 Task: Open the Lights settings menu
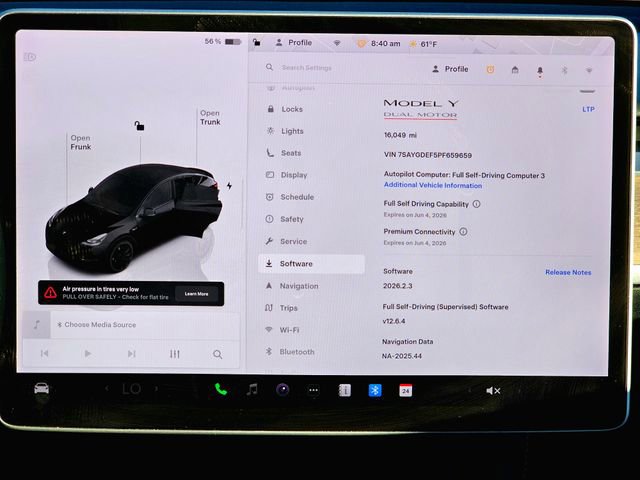tap(292, 131)
